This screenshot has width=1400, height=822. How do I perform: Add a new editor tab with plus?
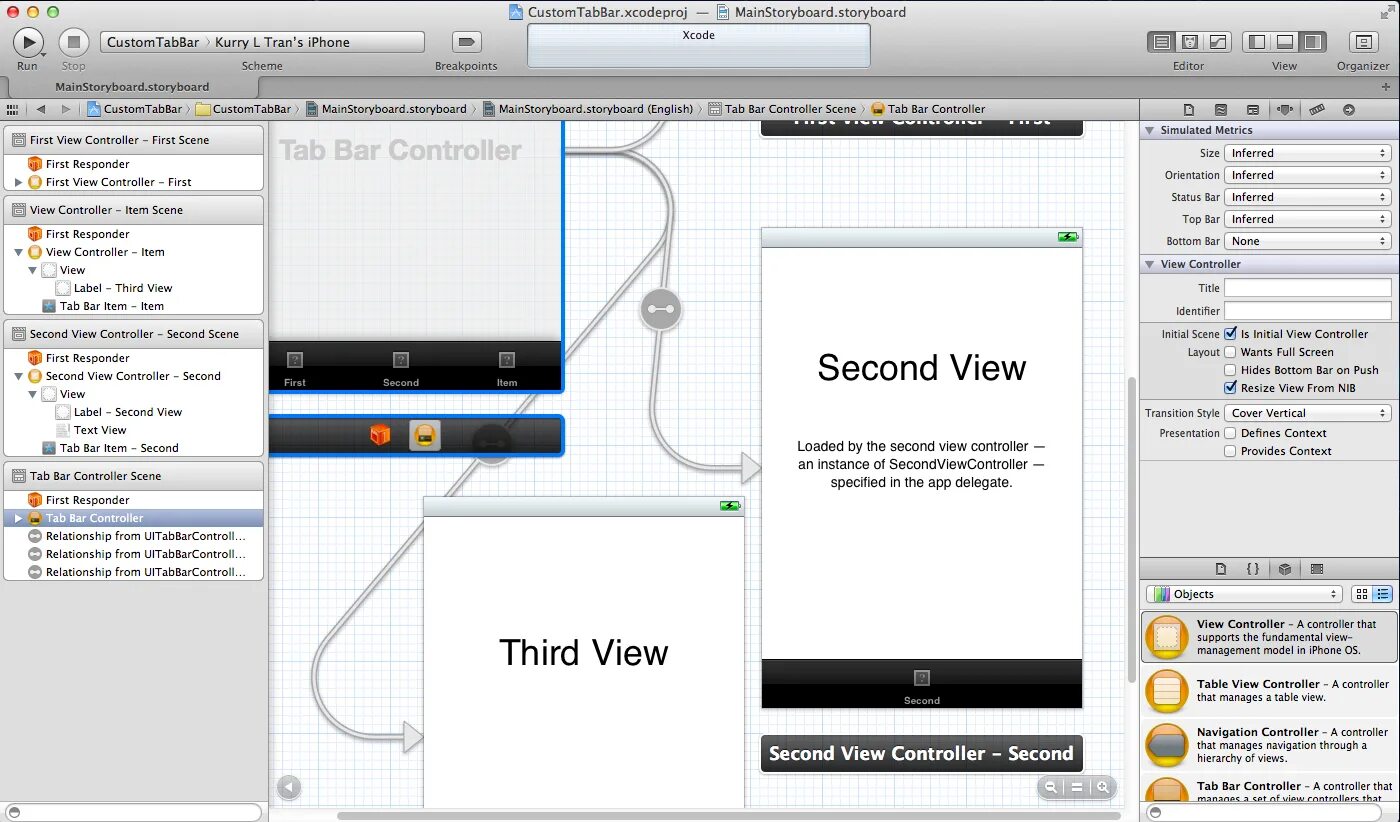coord(1386,87)
